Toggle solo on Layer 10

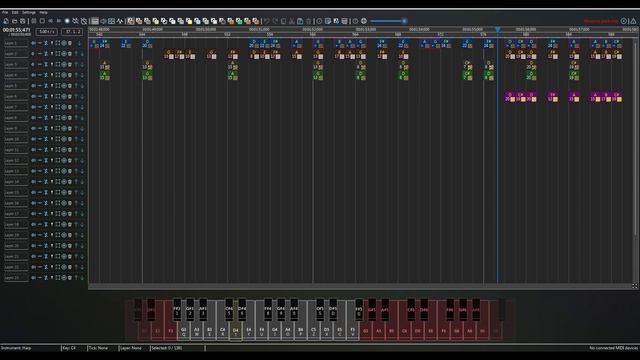(52, 139)
